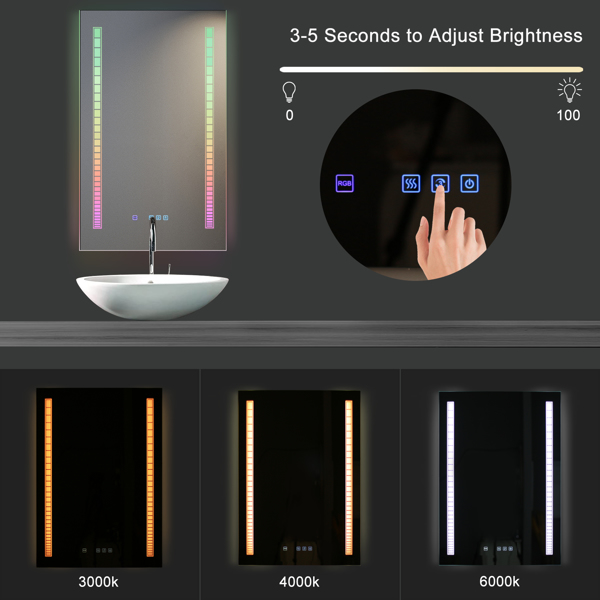Tap the power button on the mirror
This screenshot has height=600, width=600.
coord(470,183)
